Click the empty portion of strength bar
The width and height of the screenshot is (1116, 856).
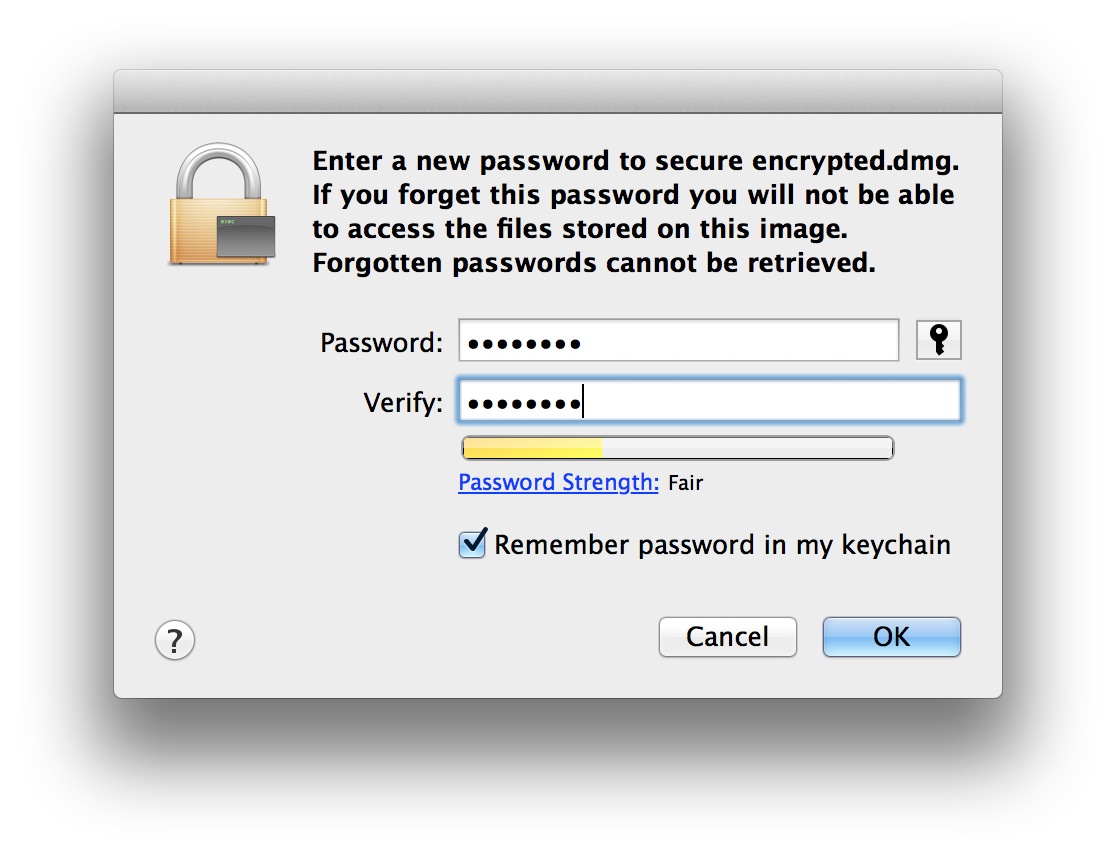747,448
